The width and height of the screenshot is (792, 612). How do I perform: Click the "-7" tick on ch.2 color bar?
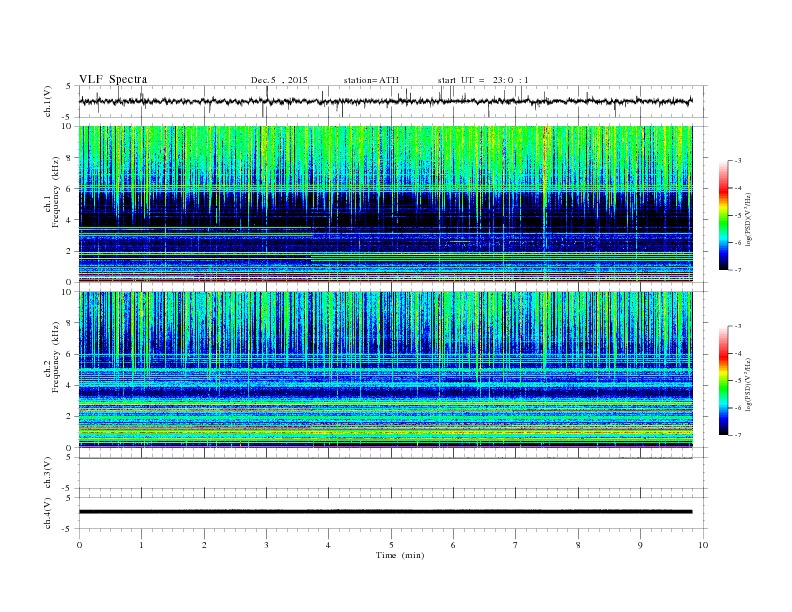point(738,435)
